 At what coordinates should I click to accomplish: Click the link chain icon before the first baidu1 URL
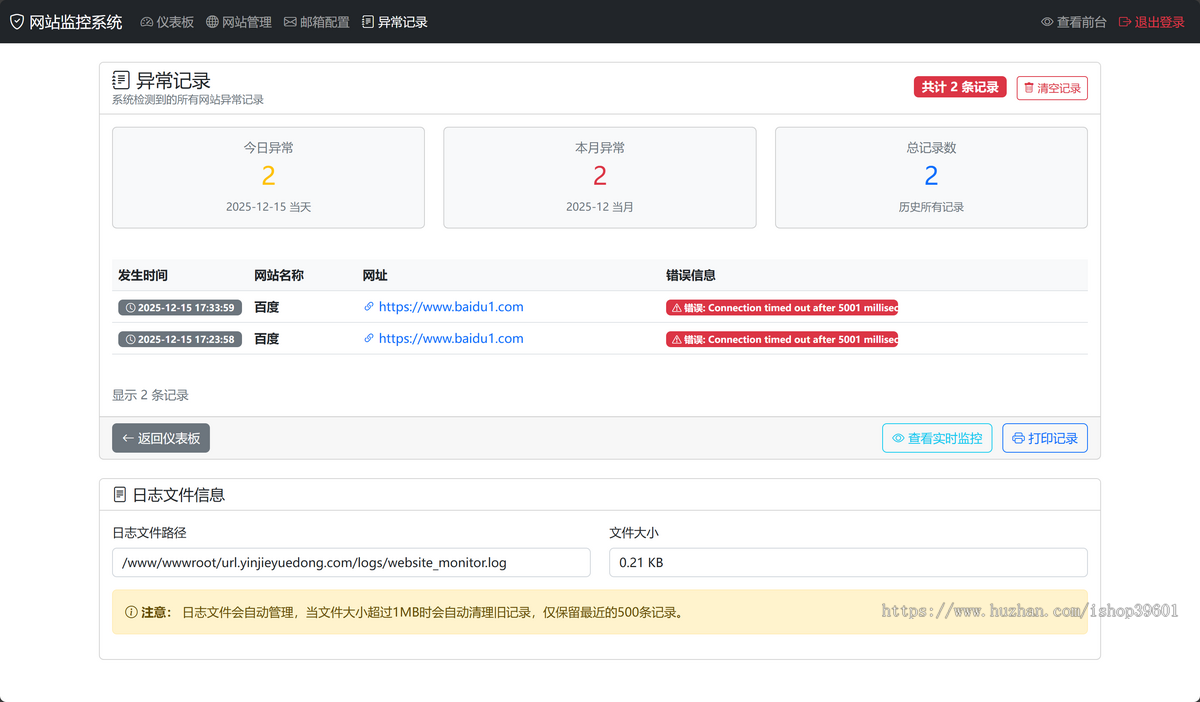point(369,307)
